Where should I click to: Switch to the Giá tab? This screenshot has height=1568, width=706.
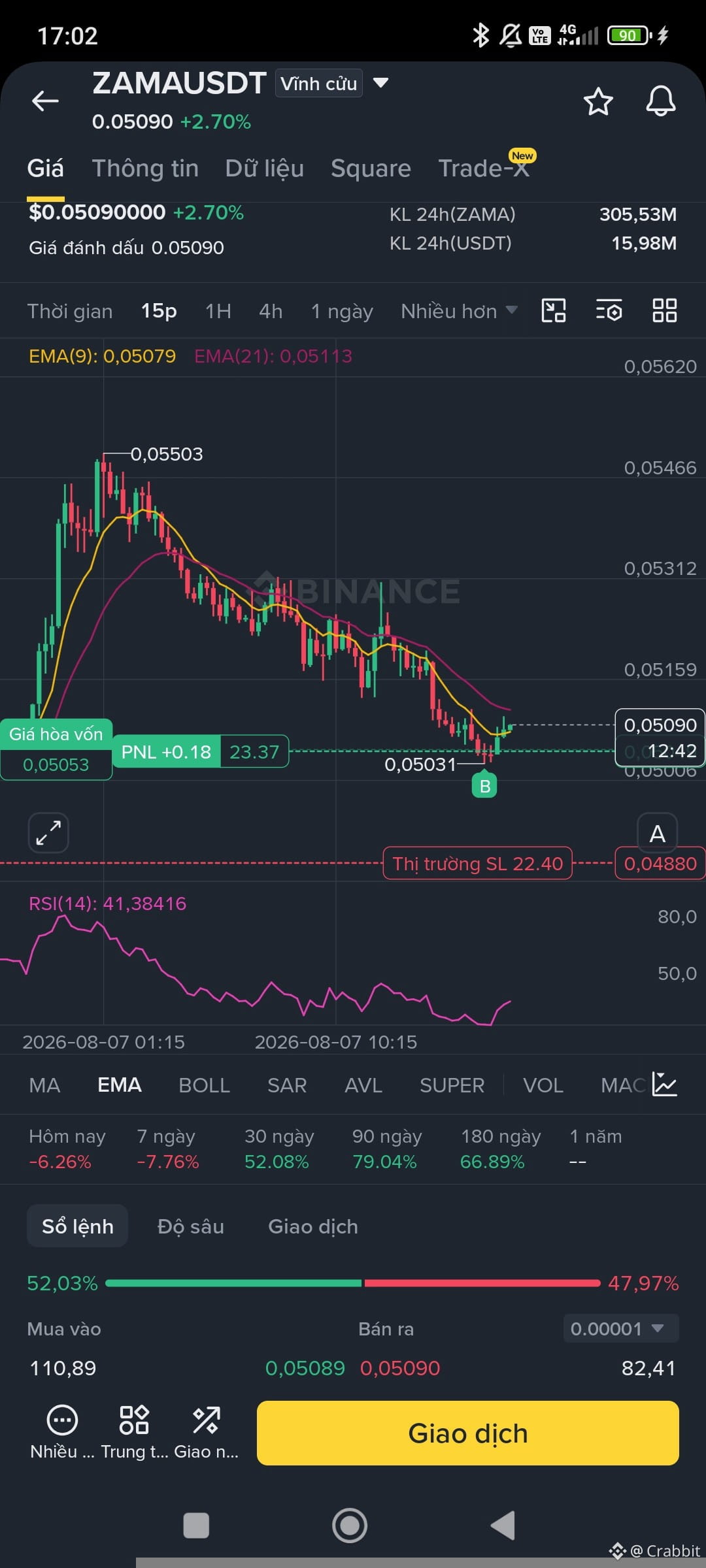tap(45, 169)
